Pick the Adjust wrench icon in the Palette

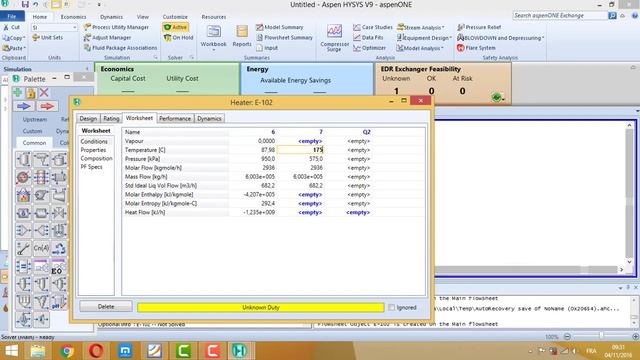(23, 248)
